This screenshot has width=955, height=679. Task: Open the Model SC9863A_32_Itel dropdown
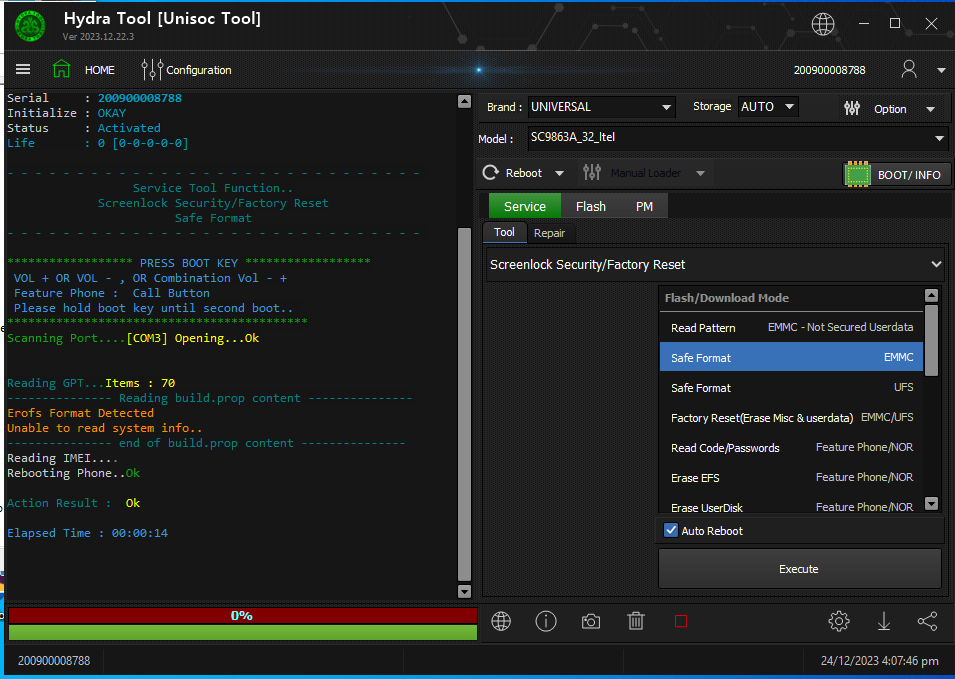pos(738,138)
